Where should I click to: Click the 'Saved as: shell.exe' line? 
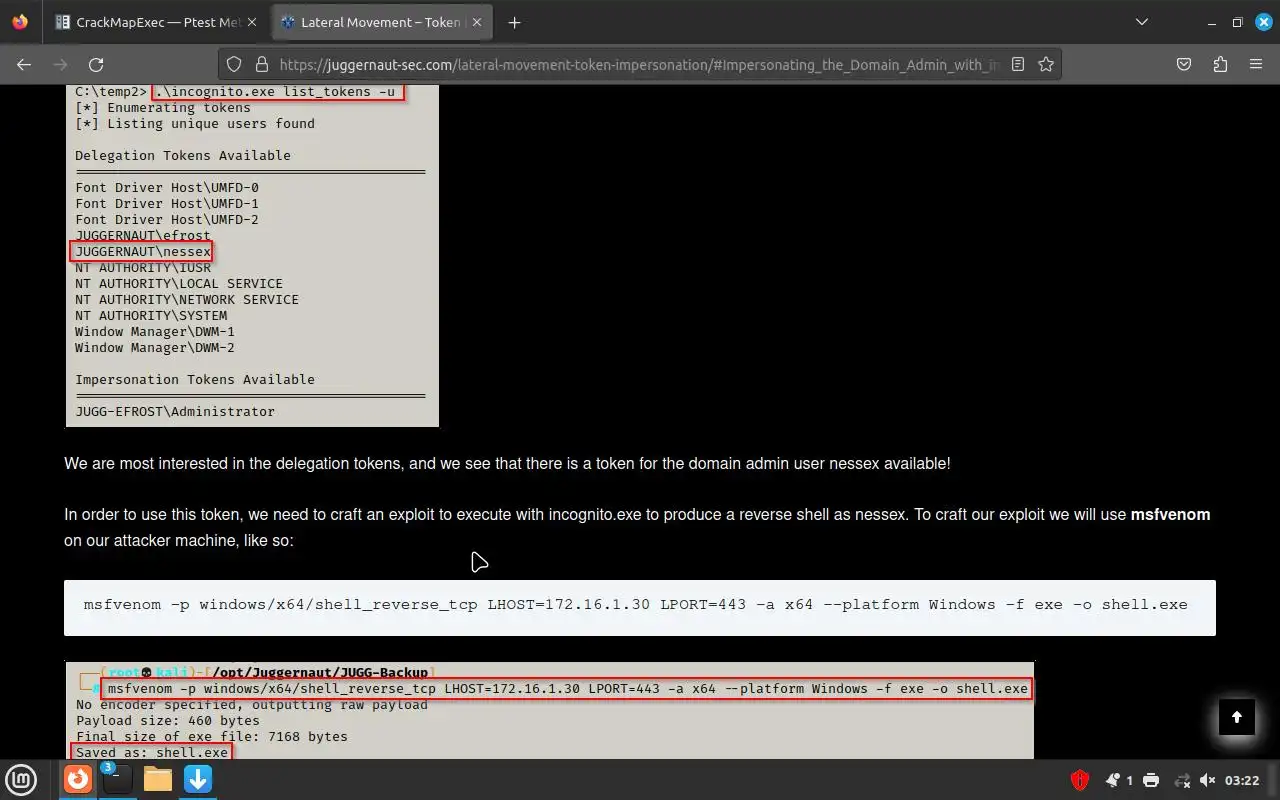coord(151,751)
